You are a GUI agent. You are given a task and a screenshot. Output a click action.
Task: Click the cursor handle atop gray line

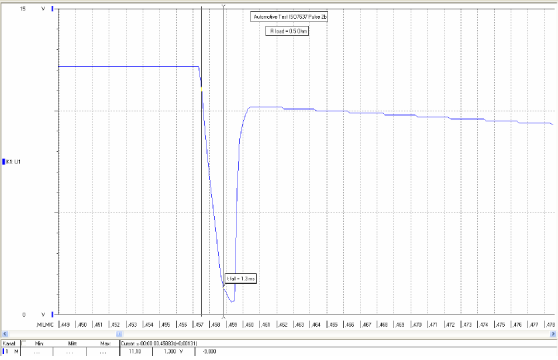pos(223,6)
